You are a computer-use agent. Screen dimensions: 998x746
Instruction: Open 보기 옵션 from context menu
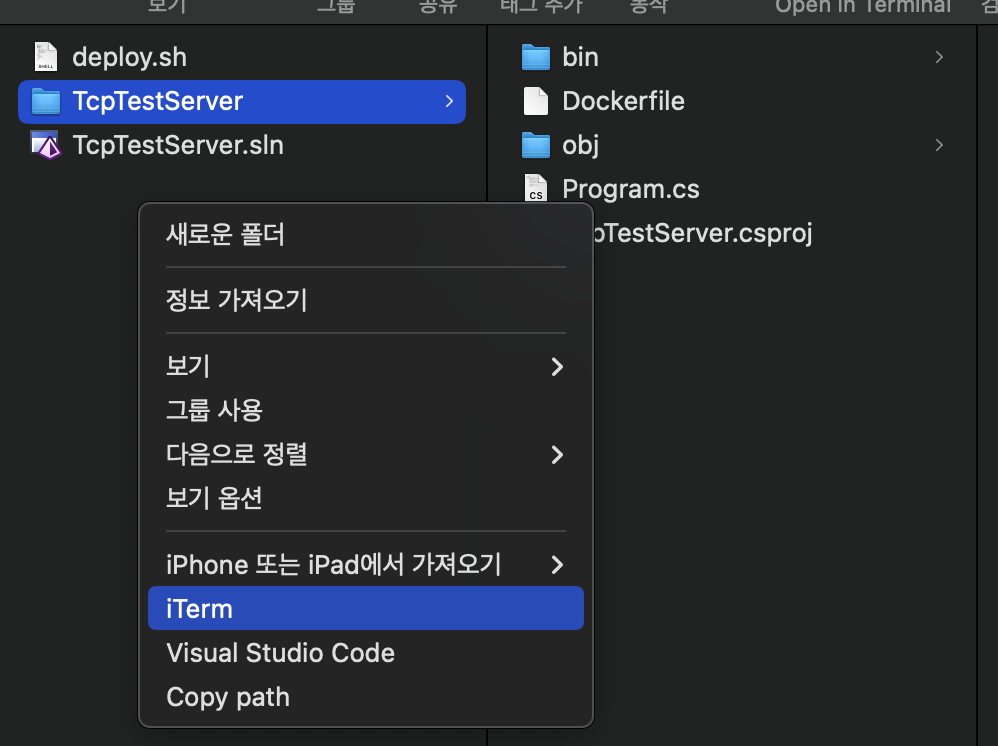pos(365,498)
